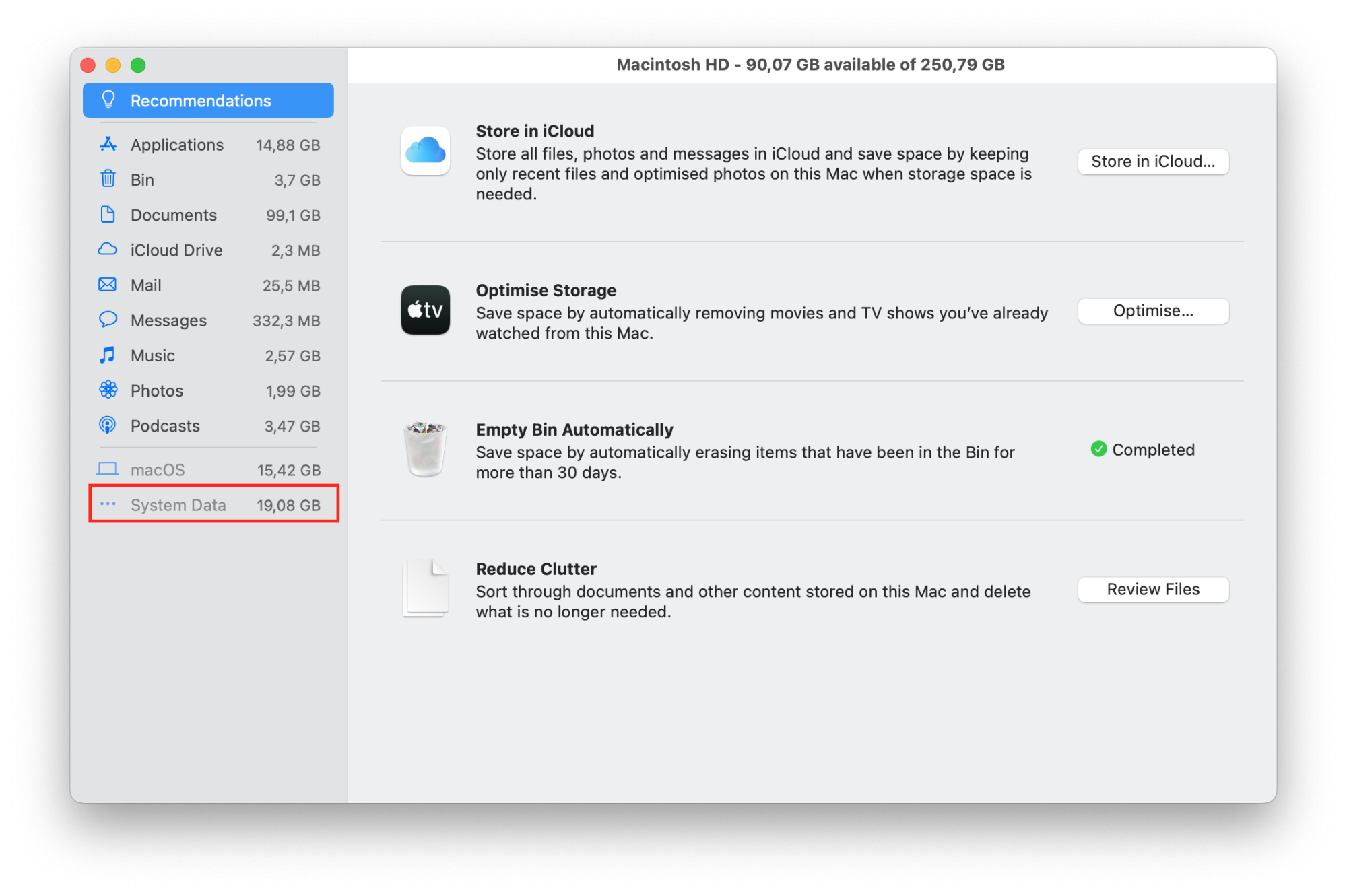Click the iCloud Drive cloud icon
Viewport: 1347px width, 896px height.
(108, 250)
